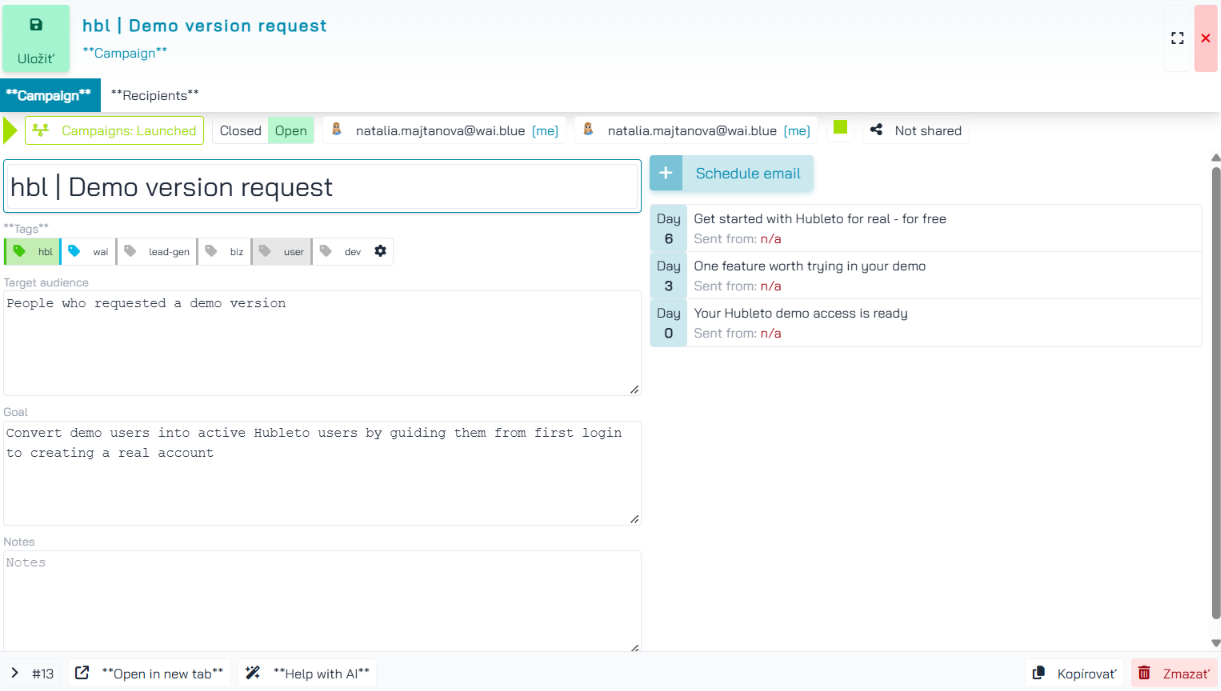Image resolution: width=1221 pixels, height=691 pixels.
Task: Open the campaign in a new tab
Action: pos(150,673)
